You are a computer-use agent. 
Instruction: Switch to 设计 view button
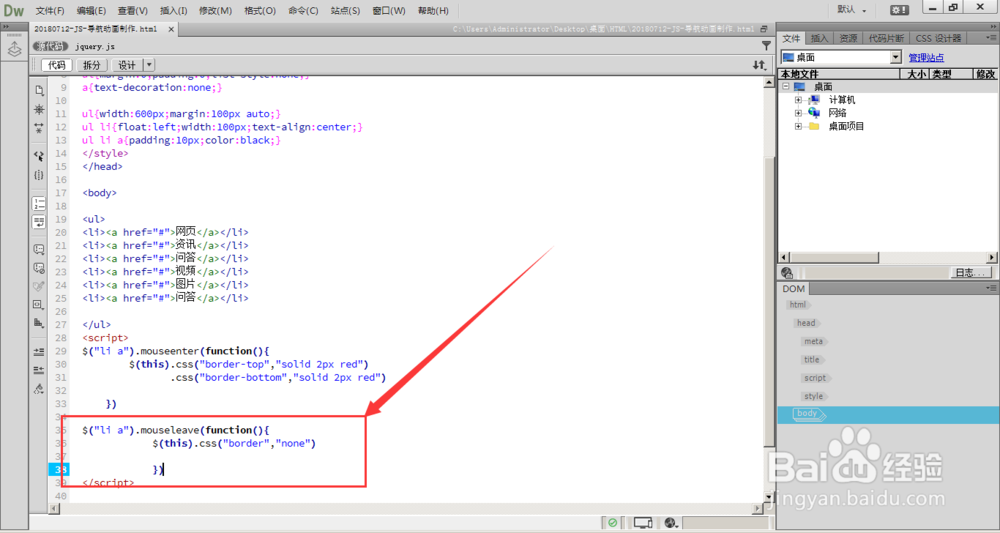(127, 65)
